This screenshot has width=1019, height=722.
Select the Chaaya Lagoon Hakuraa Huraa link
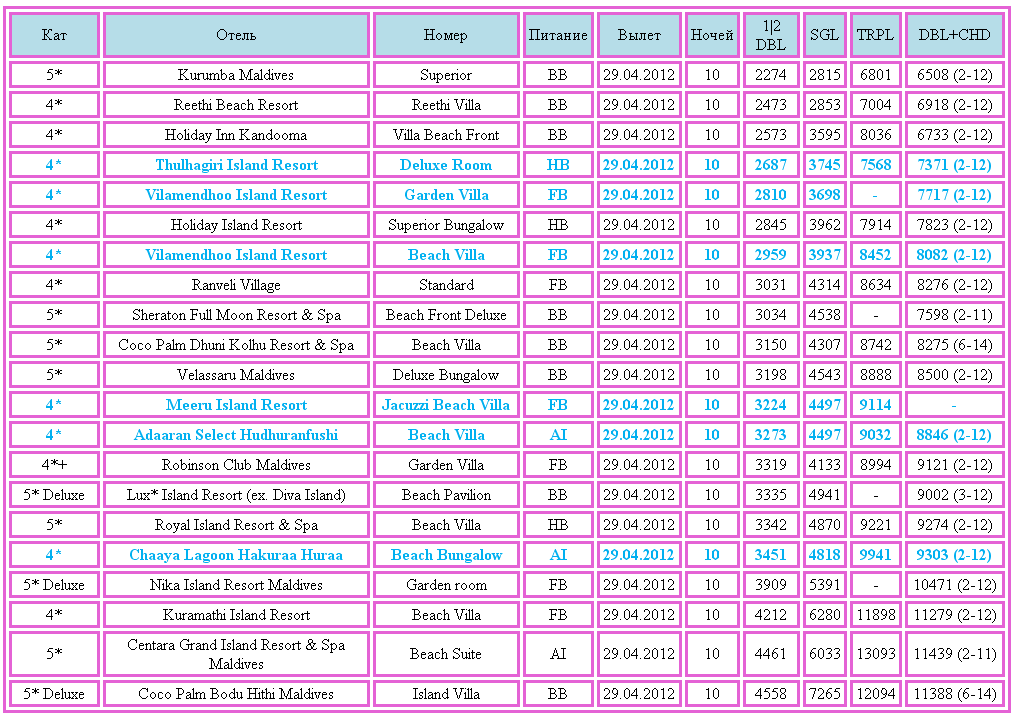tap(236, 555)
